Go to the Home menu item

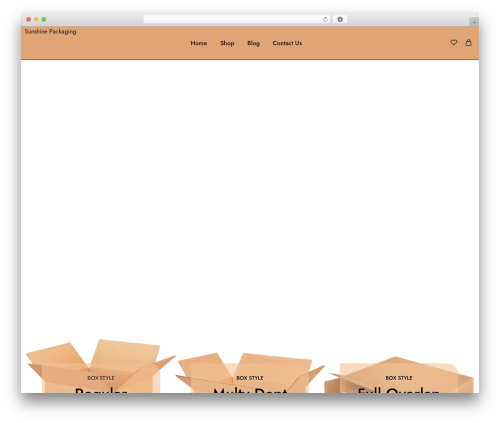[x=199, y=43]
